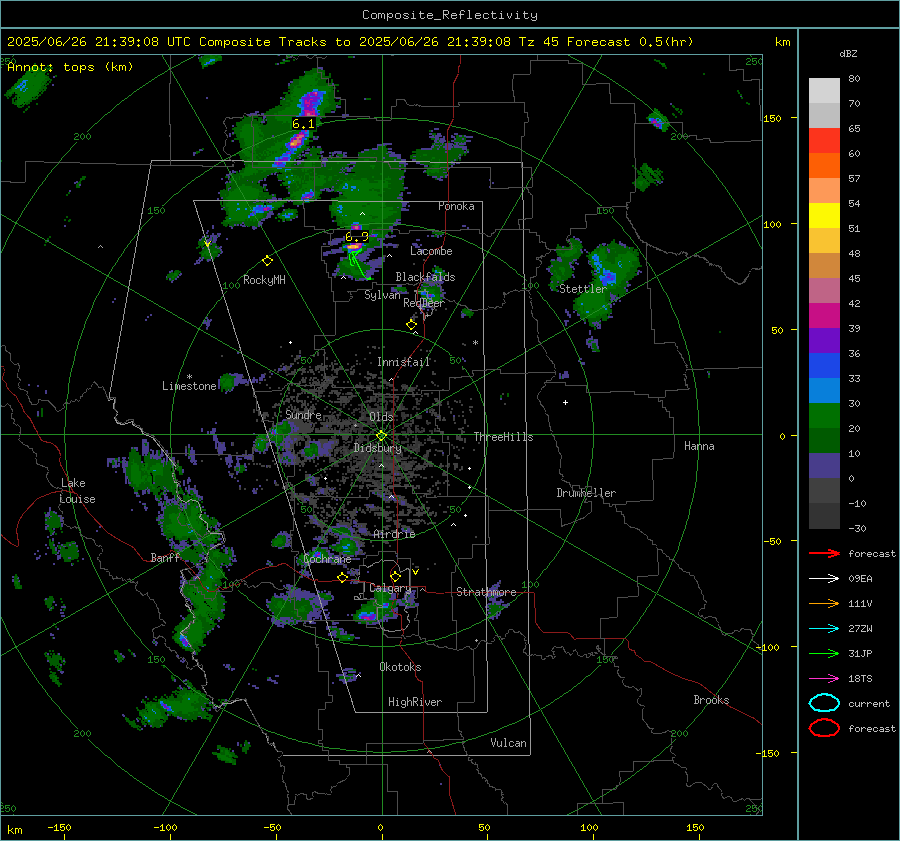Click the RockyMH label
This screenshot has width=900, height=841.
point(264,280)
